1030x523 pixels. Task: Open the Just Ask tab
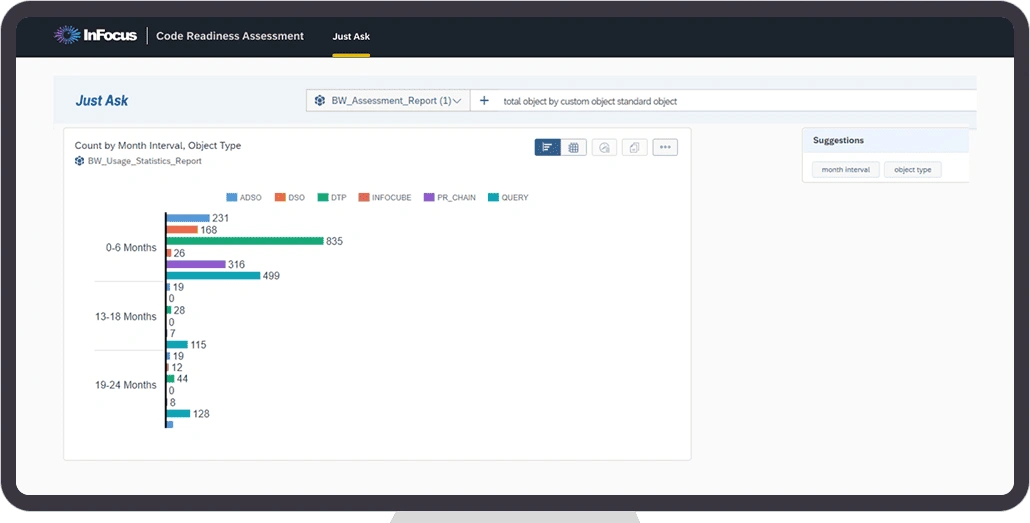click(x=351, y=37)
